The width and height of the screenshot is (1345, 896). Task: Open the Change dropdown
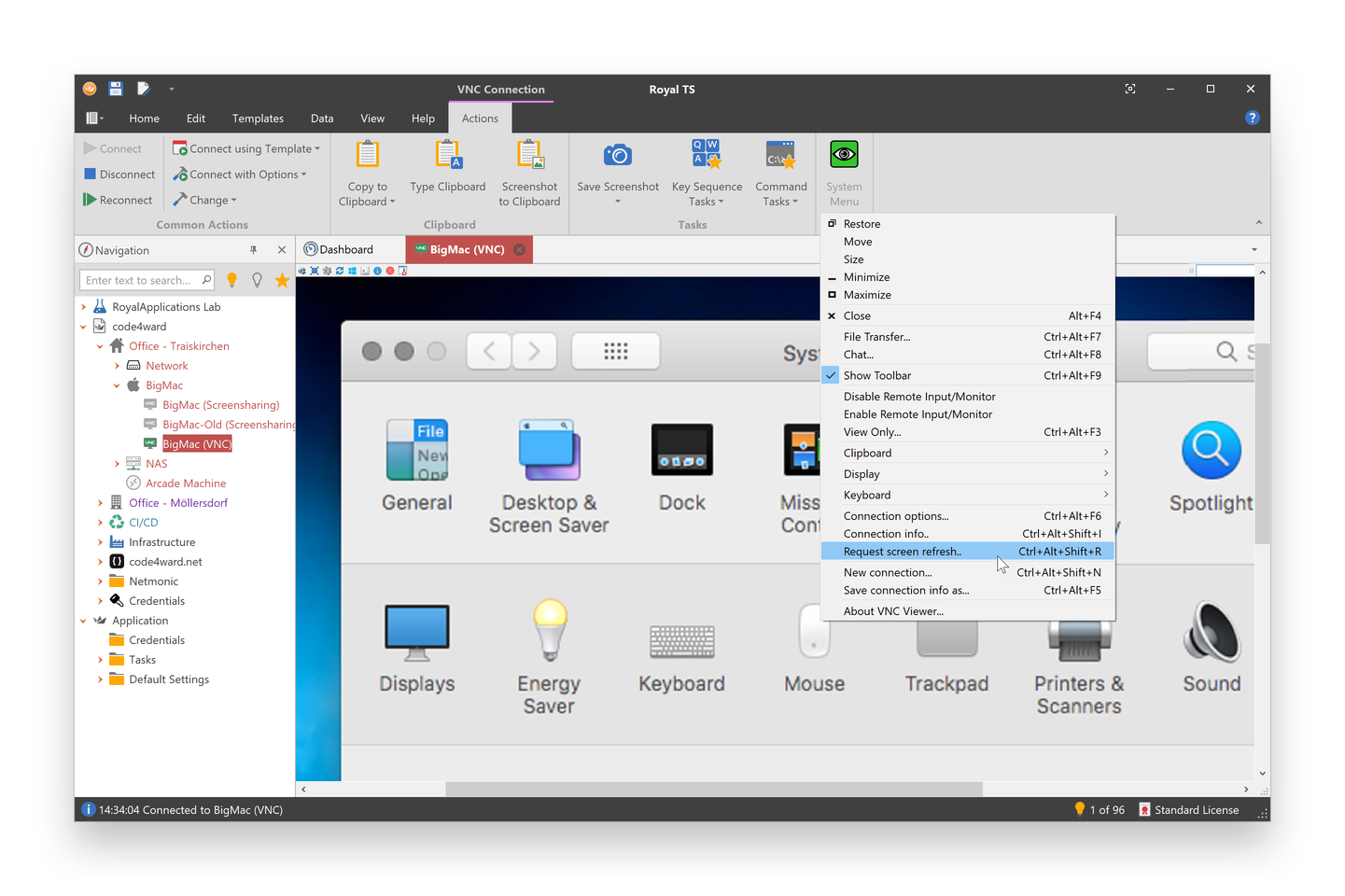tap(204, 199)
